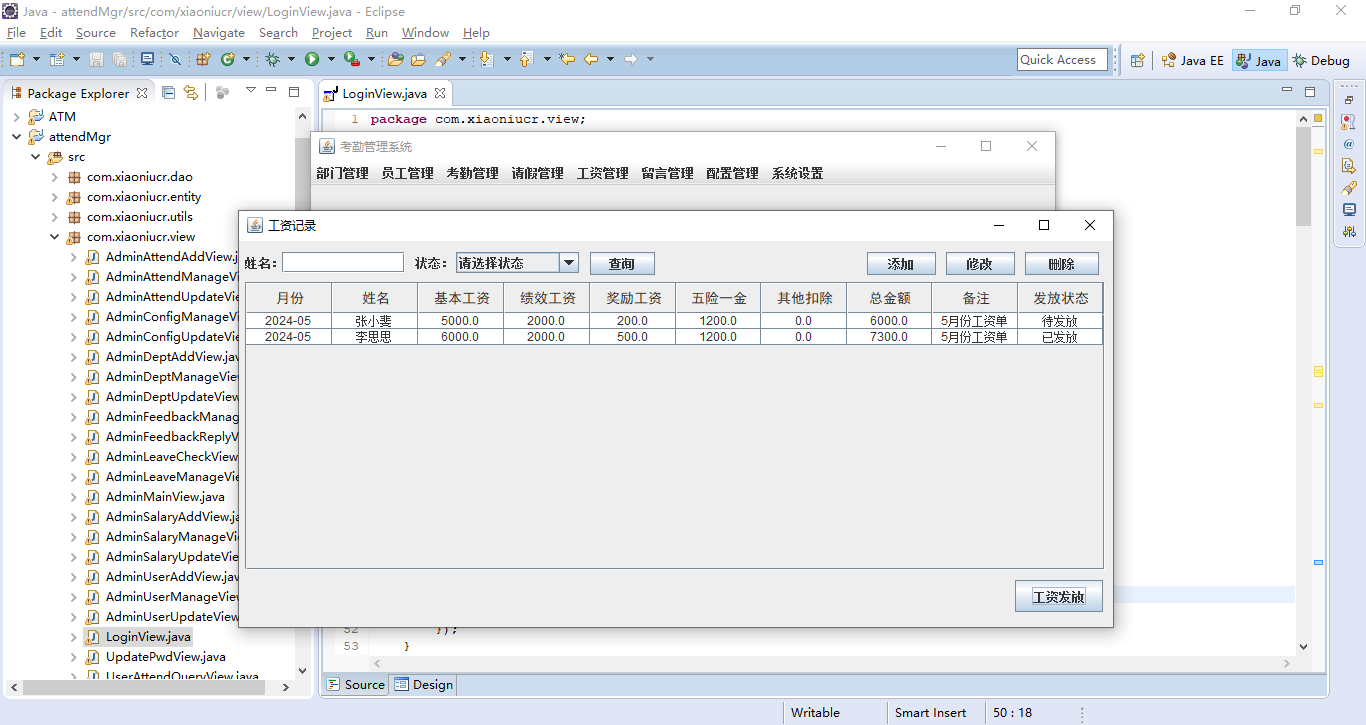The height and width of the screenshot is (725, 1366).
Task: Select the 张小斐 salary table row
Action: 674,321
